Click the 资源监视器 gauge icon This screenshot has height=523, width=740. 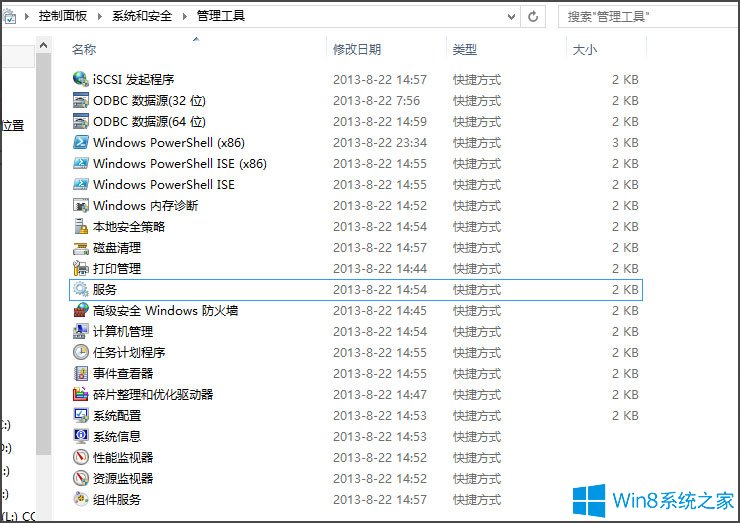pyautogui.click(x=81, y=478)
